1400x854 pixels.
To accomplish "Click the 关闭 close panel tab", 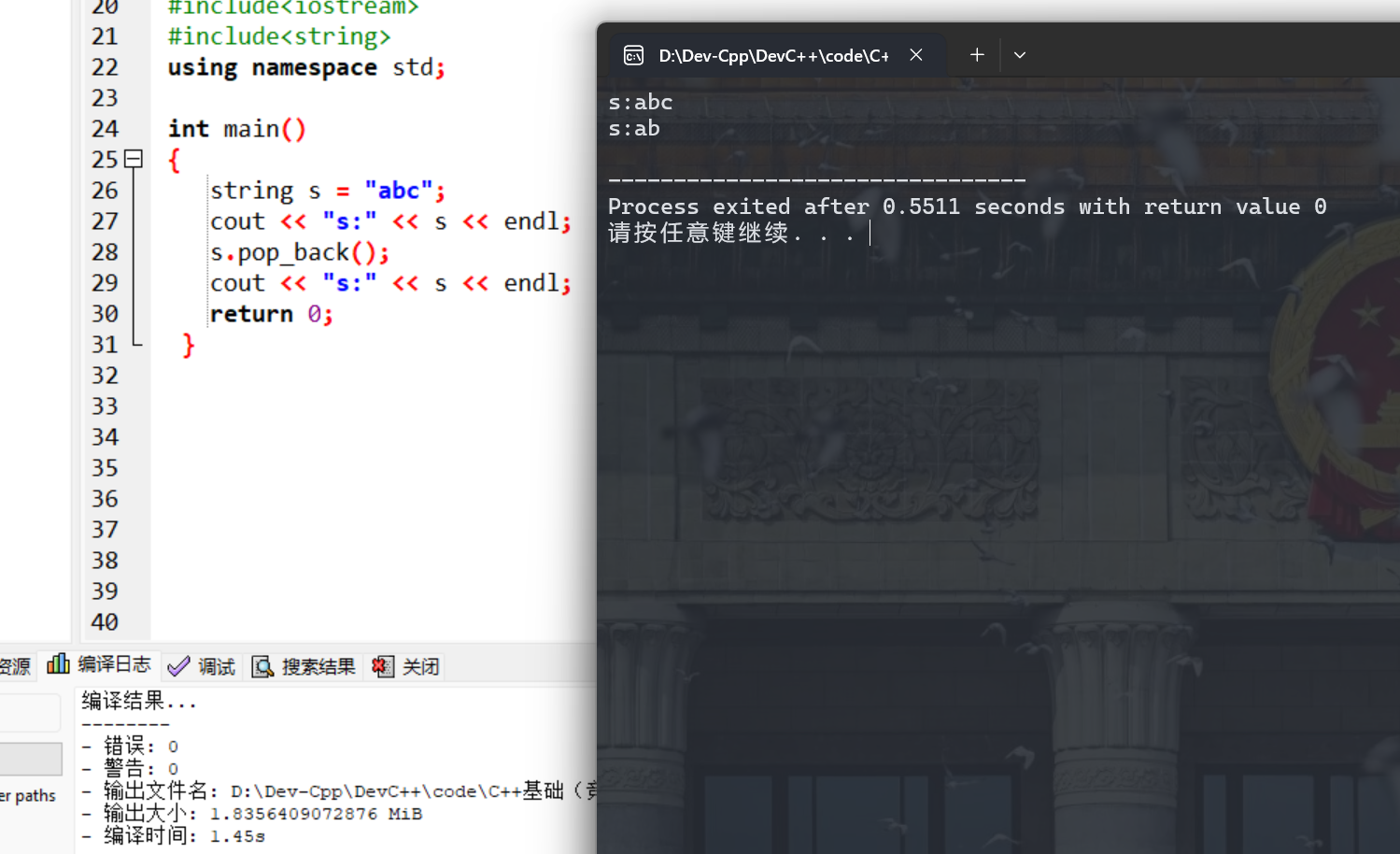I will tap(406, 666).
